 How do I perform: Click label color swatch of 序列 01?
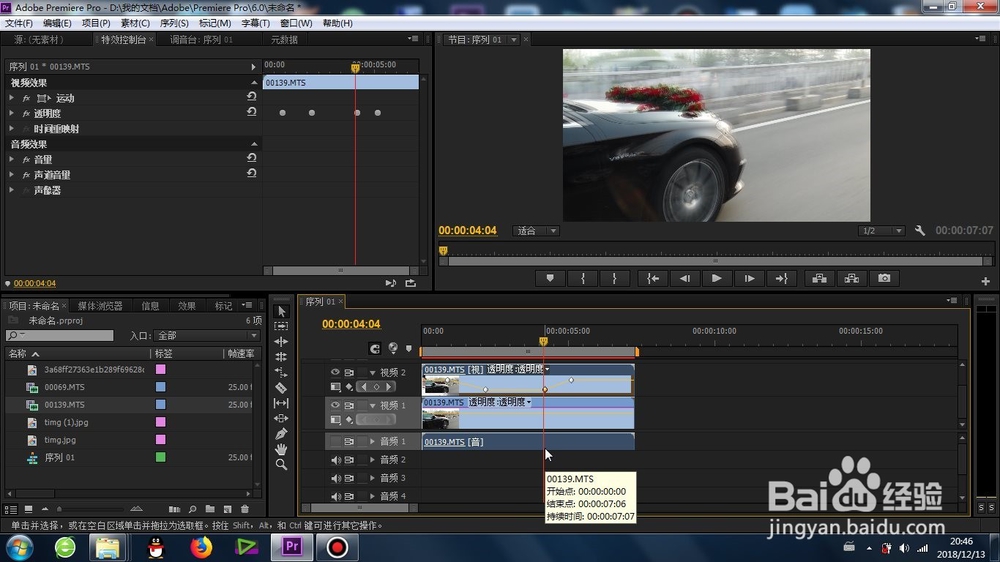click(161, 457)
